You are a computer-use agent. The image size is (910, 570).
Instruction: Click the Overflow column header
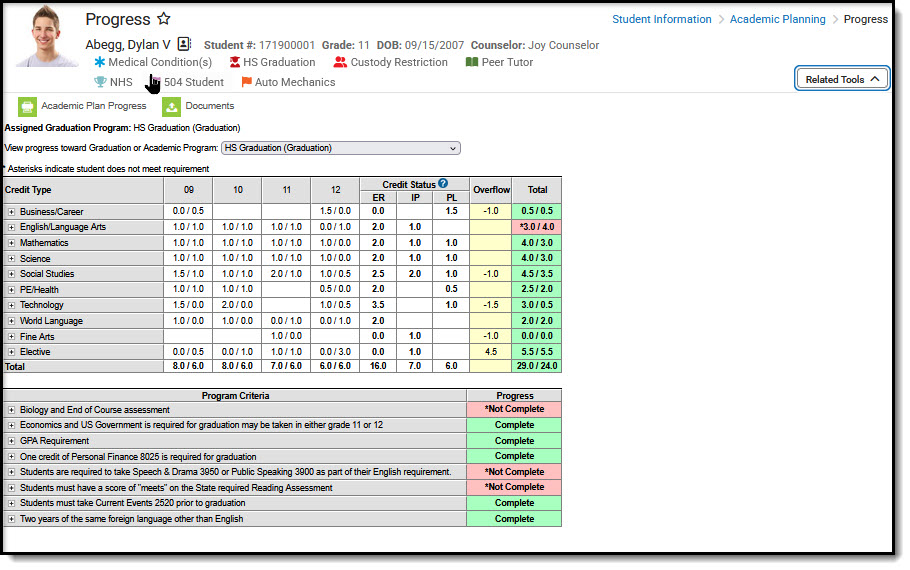click(491, 190)
